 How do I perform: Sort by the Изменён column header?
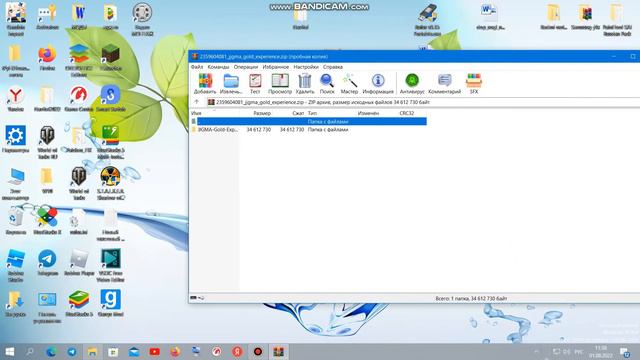coord(368,113)
